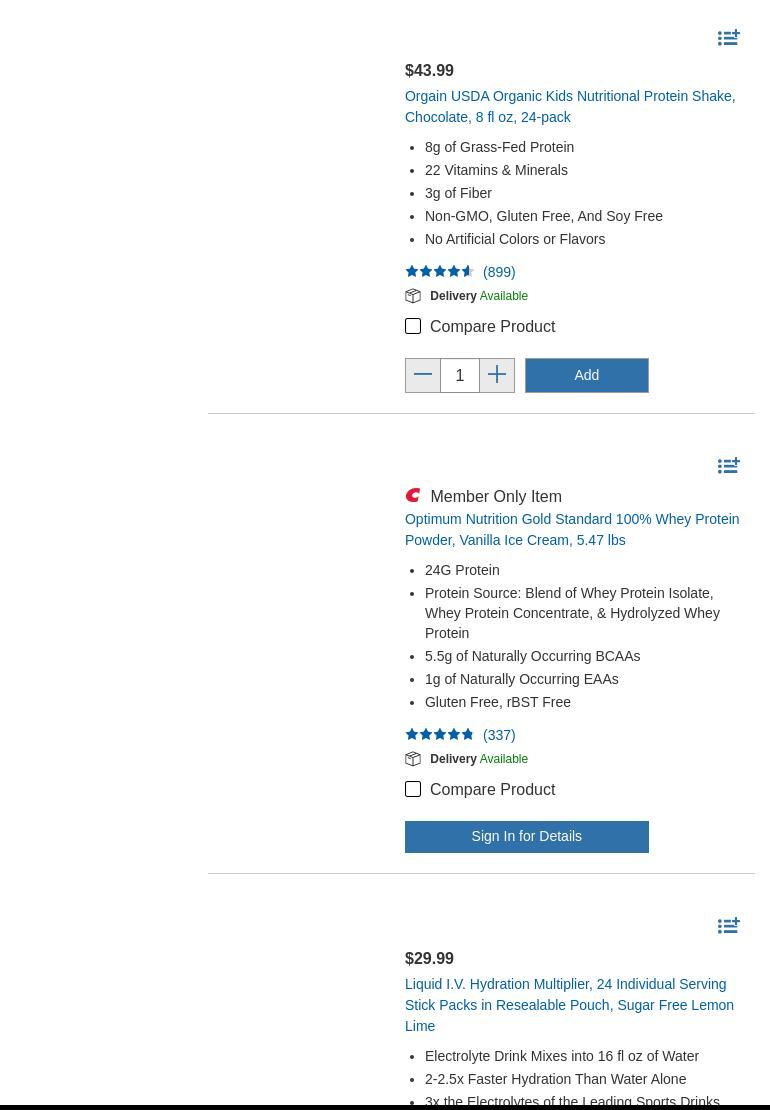Check Compare Product for Optimum Nutrition whey

click(x=413, y=789)
